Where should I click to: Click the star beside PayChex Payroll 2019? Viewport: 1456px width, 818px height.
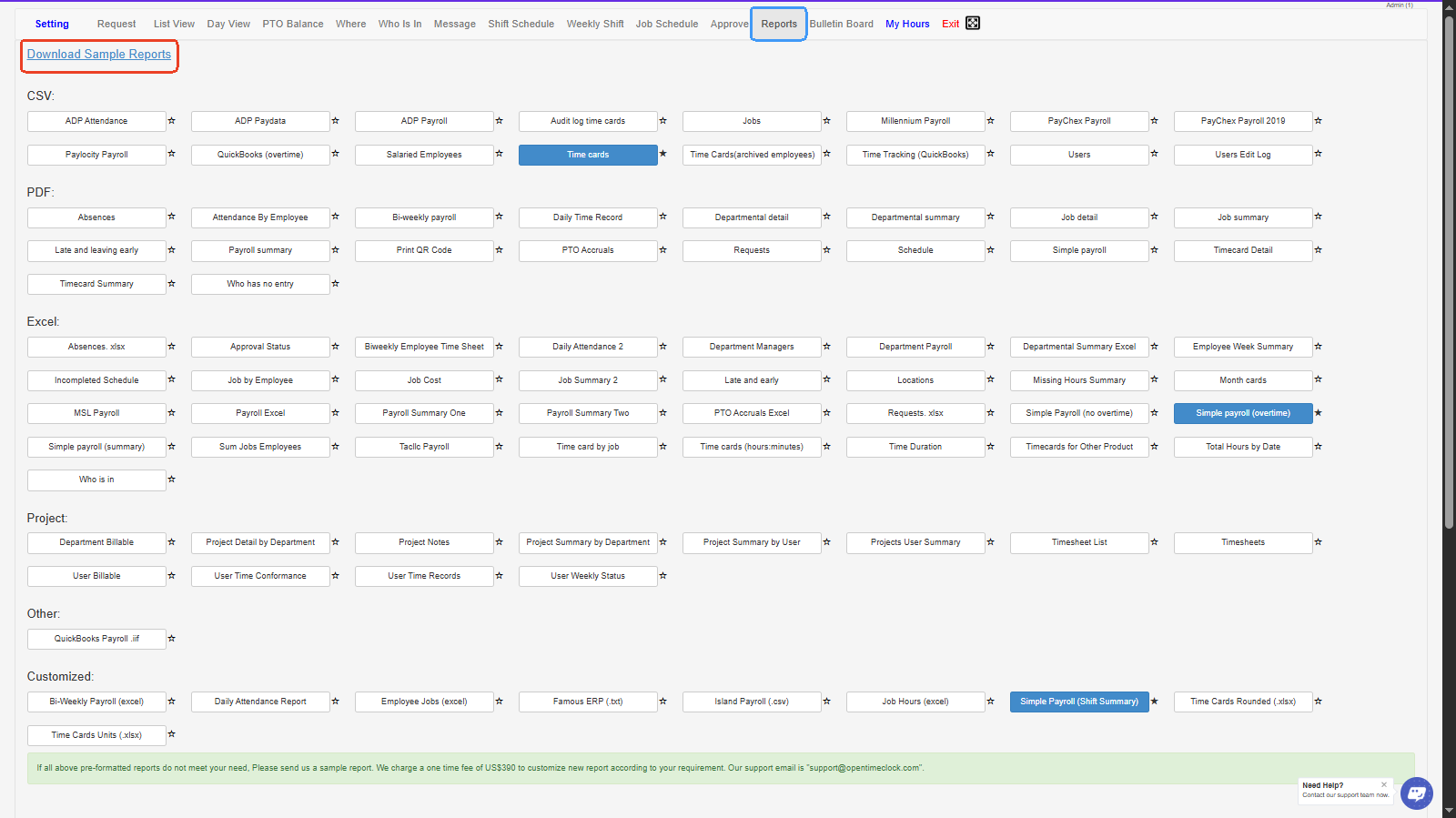point(1318,121)
